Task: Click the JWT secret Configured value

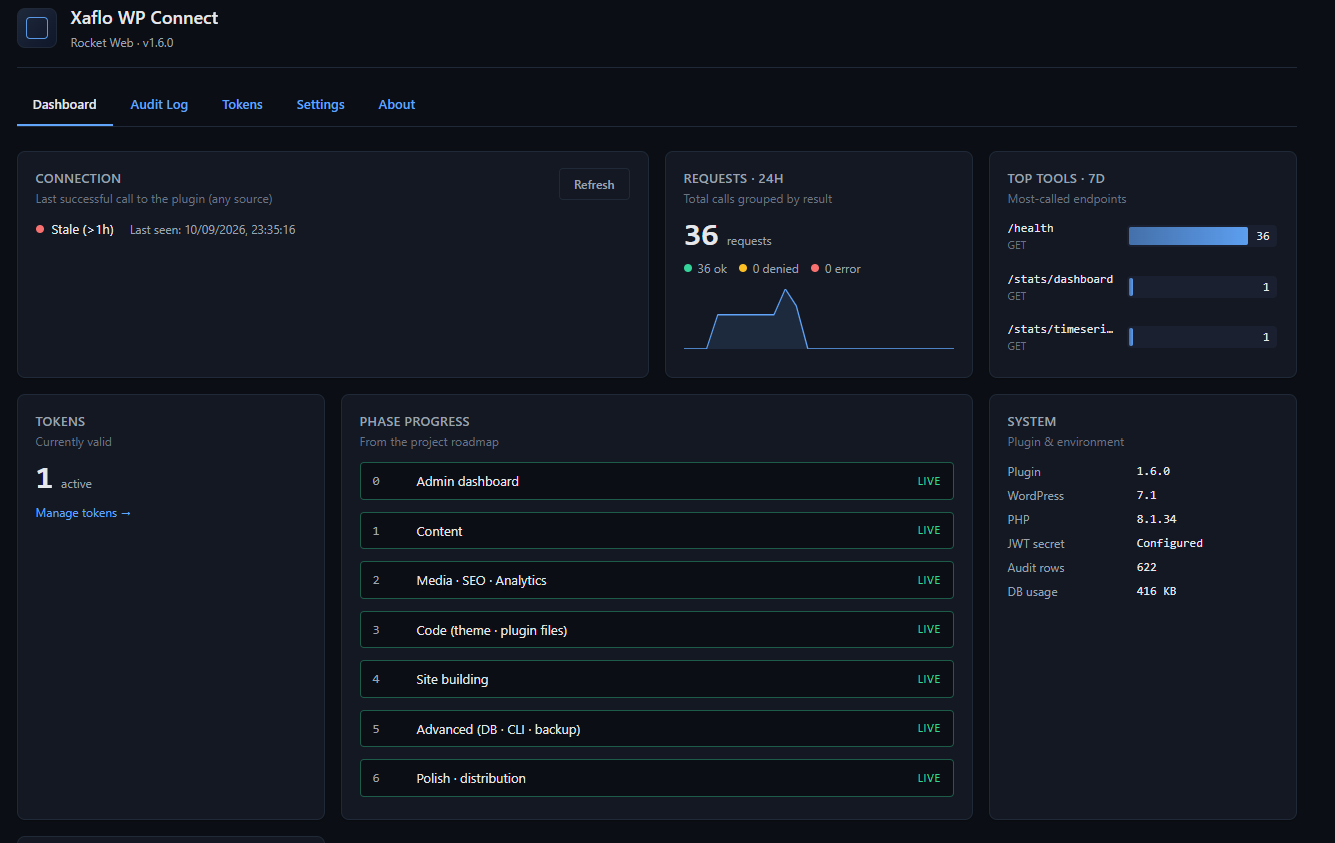Action: (1170, 543)
